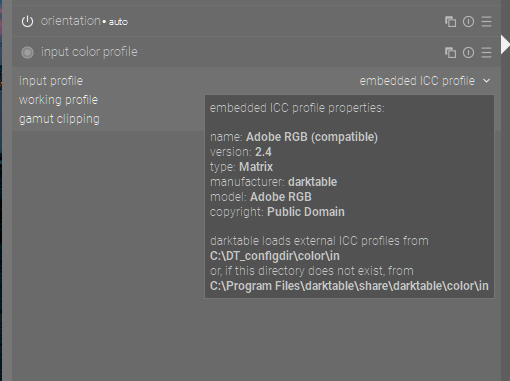The height and width of the screenshot is (381, 510).
Task: Click chevron beside embedded ICC profile
Action: (x=487, y=81)
